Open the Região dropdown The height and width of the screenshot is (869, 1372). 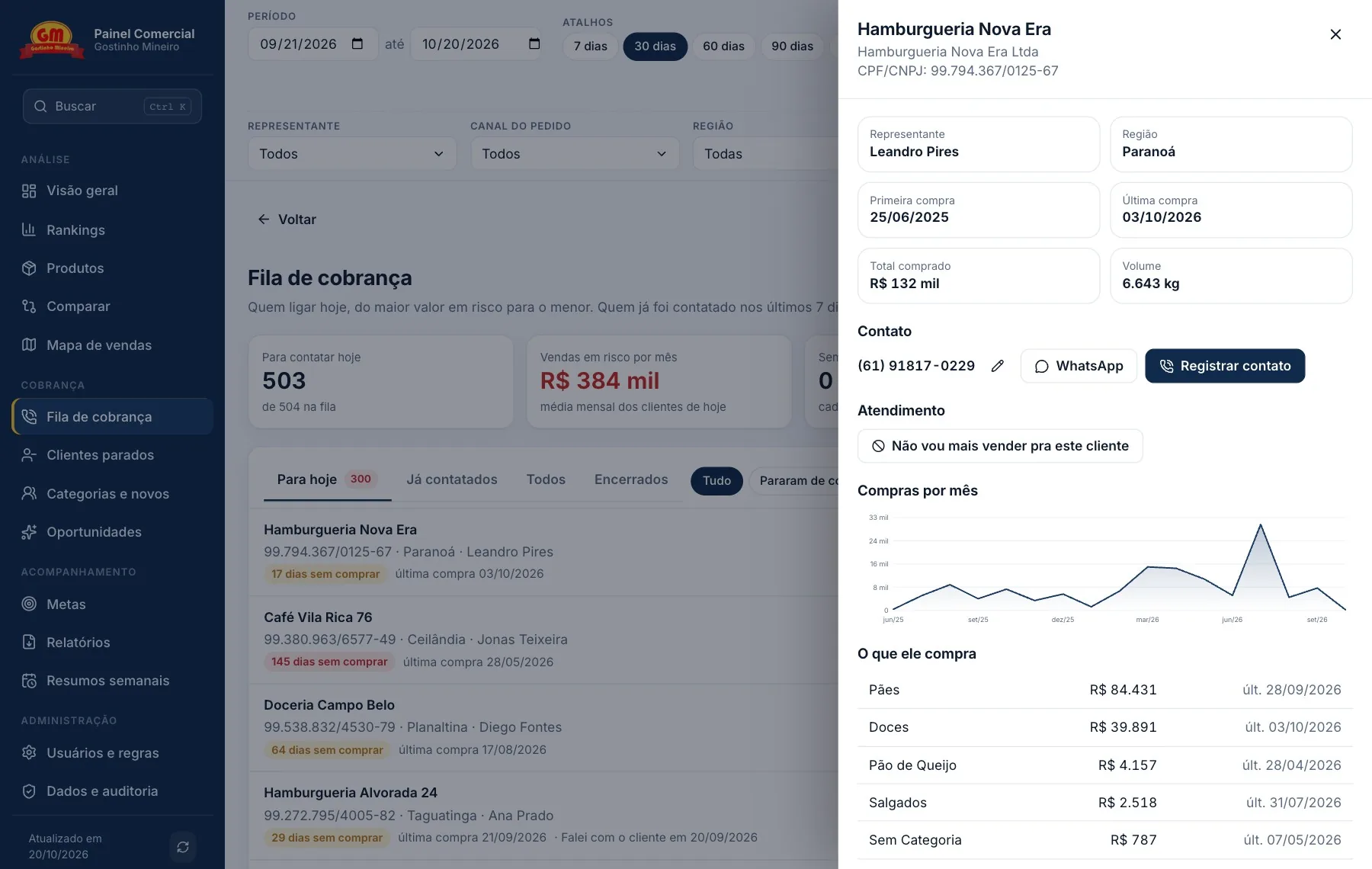pos(765,154)
